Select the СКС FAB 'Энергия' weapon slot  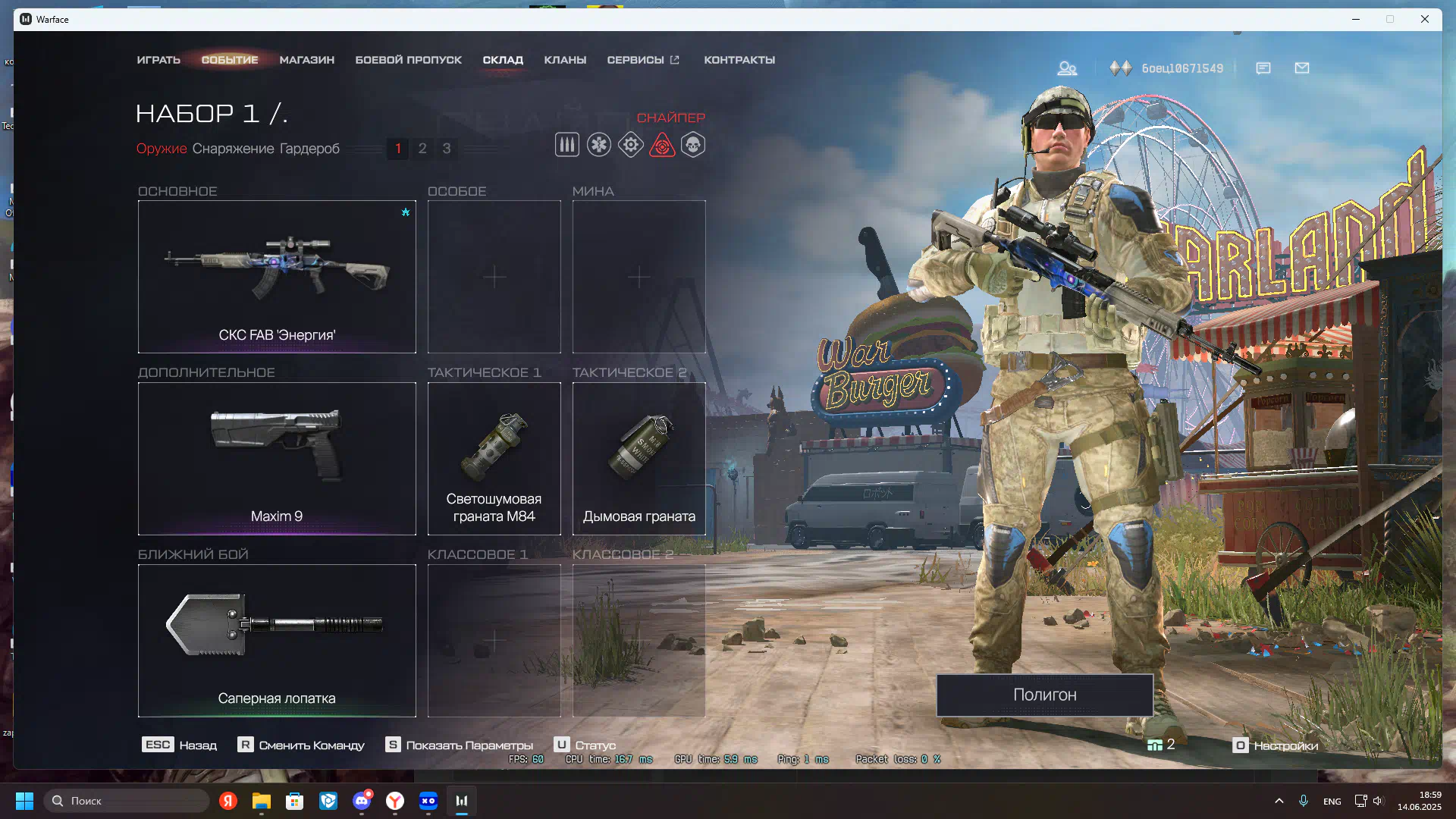[x=277, y=277]
